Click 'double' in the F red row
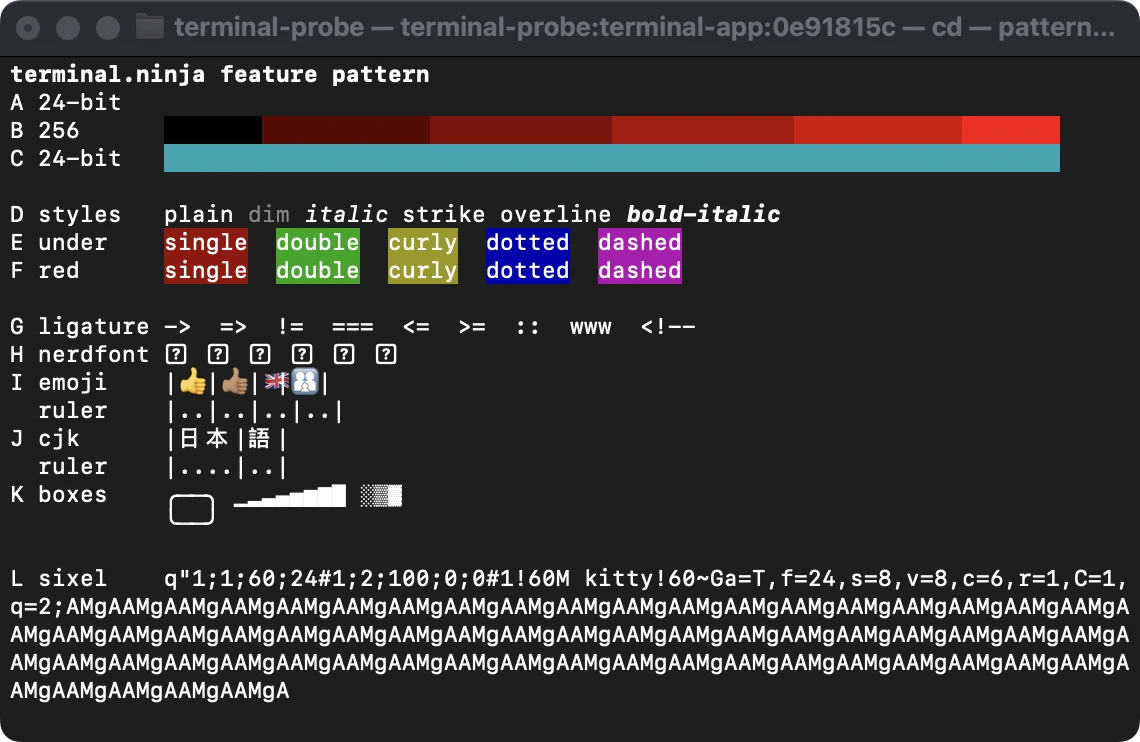 [x=318, y=270]
